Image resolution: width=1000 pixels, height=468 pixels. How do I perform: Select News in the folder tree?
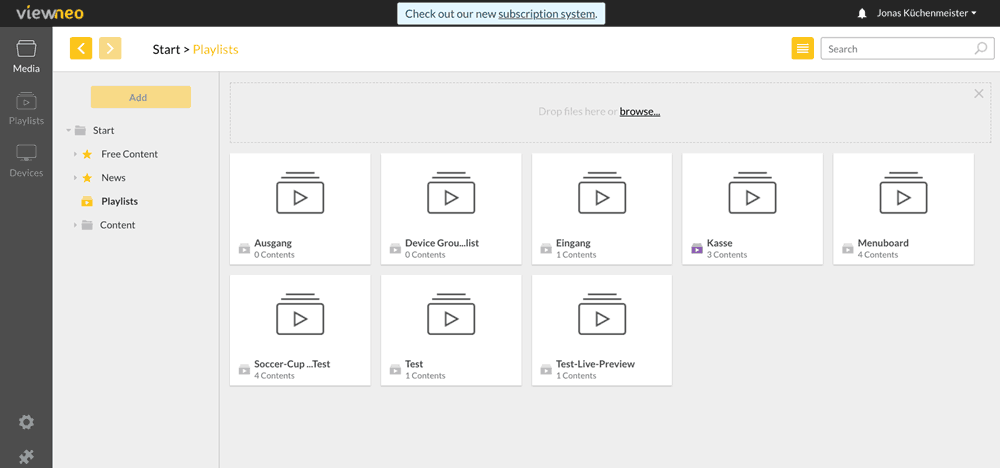[114, 178]
